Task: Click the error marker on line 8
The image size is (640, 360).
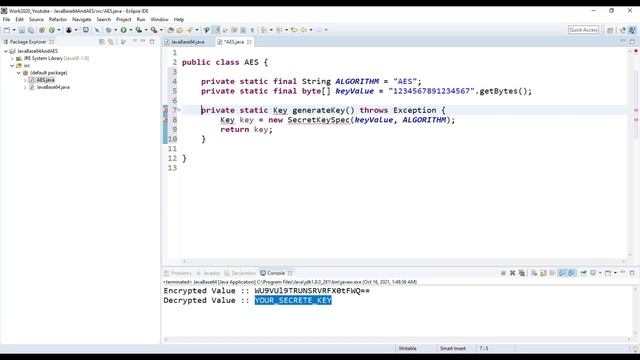Action: pyautogui.click(x=165, y=120)
